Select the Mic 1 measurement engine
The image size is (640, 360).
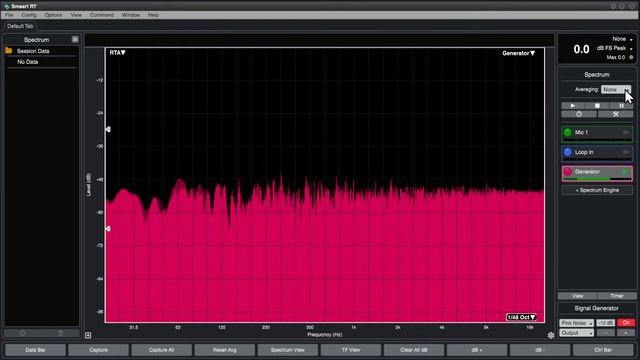[597, 133]
